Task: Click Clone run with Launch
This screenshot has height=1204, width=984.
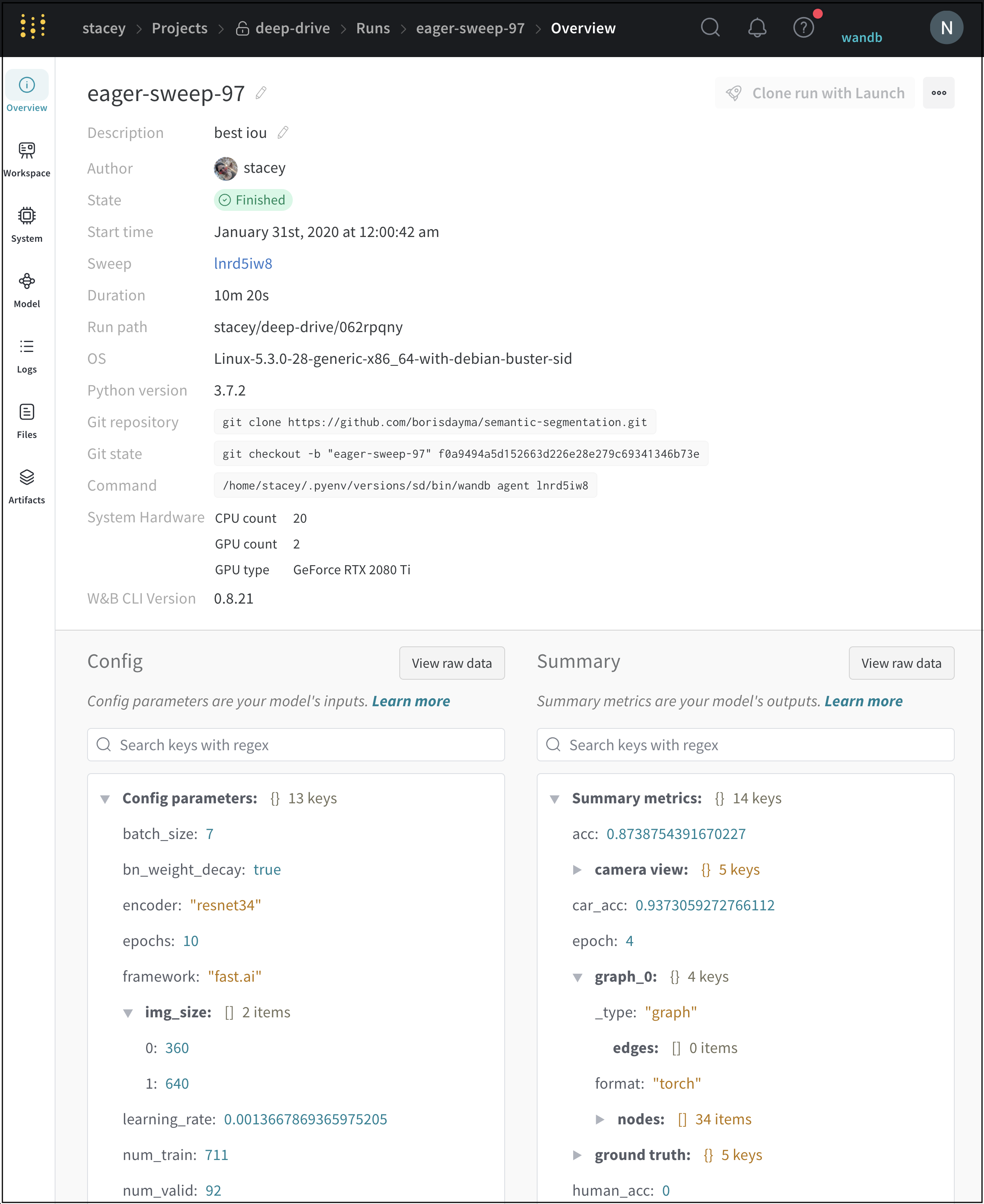Action: pyautogui.click(x=814, y=92)
